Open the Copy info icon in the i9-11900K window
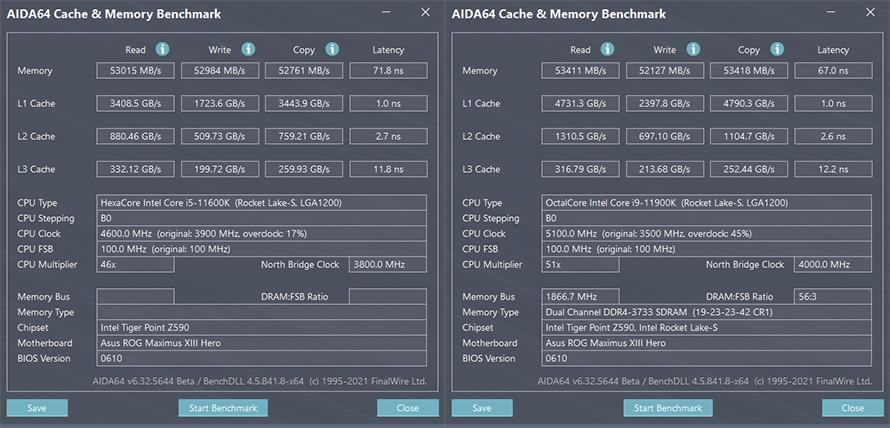890x428 pixels. [x=777, y=49]
